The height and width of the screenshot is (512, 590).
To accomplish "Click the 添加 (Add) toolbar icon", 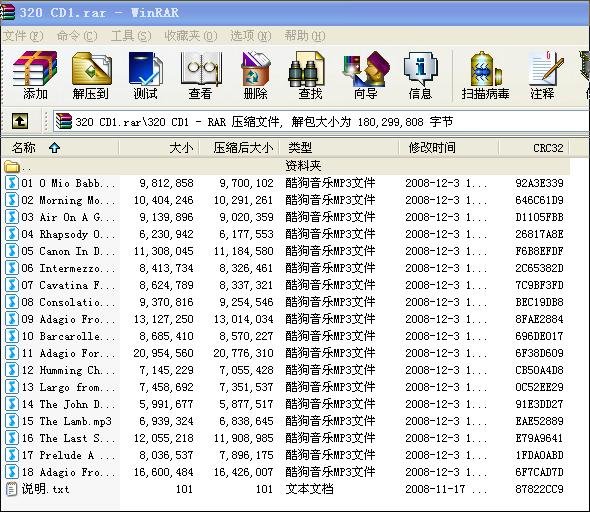I will point(35,75).
